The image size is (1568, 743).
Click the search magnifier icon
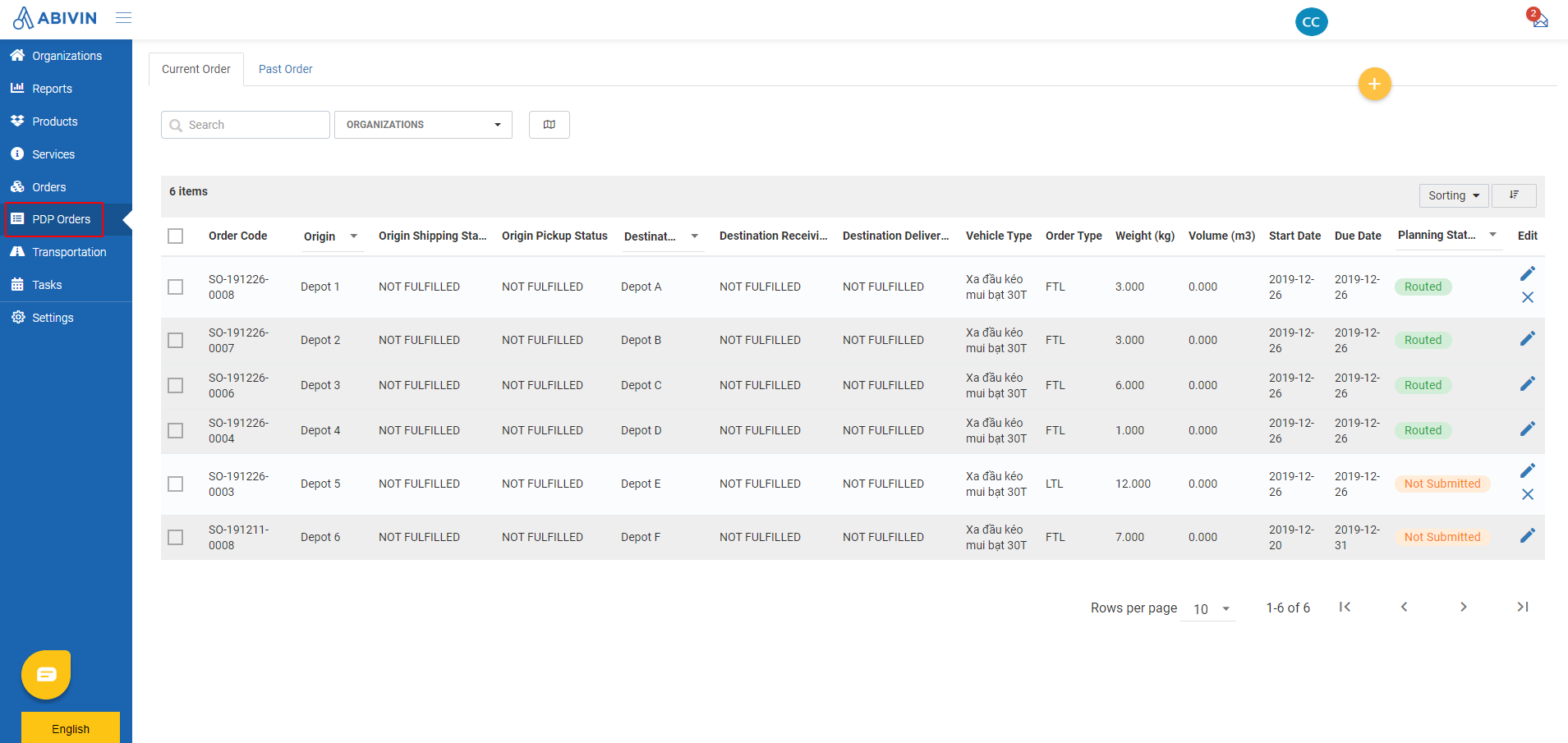tap(176, 126)
